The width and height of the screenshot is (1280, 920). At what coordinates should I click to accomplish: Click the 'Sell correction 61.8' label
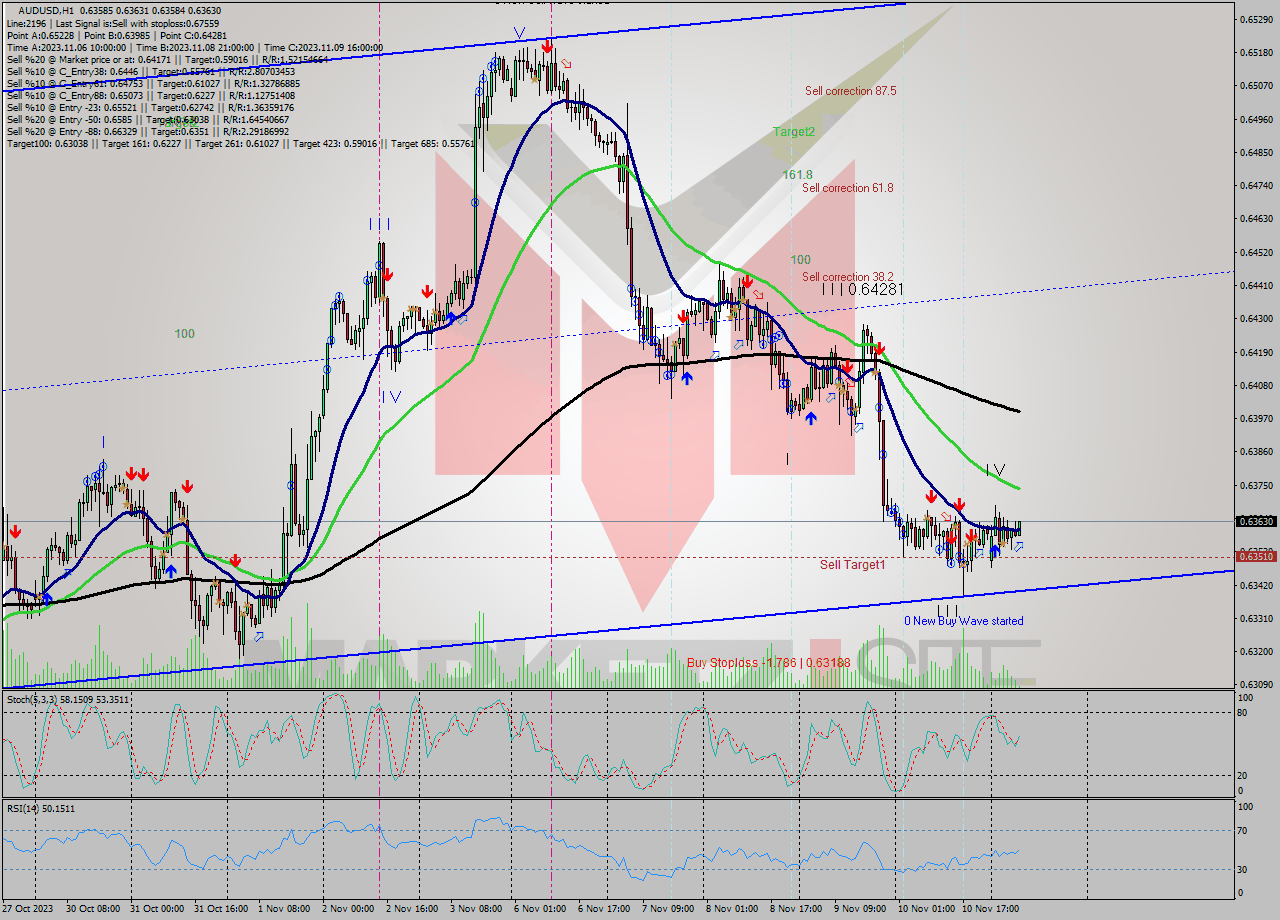(848, 188)
